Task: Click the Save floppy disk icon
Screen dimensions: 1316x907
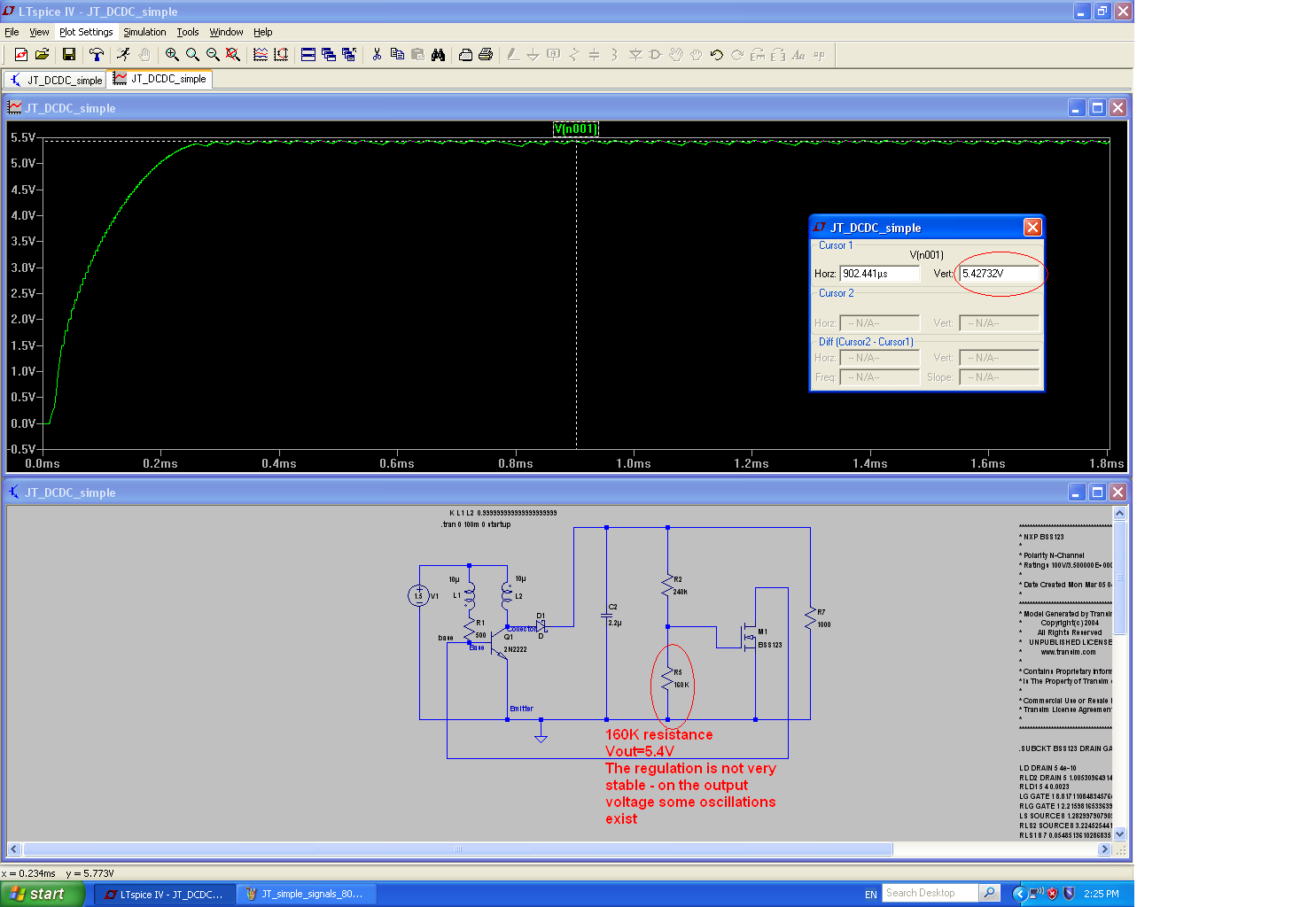Action: coord(68,55)
